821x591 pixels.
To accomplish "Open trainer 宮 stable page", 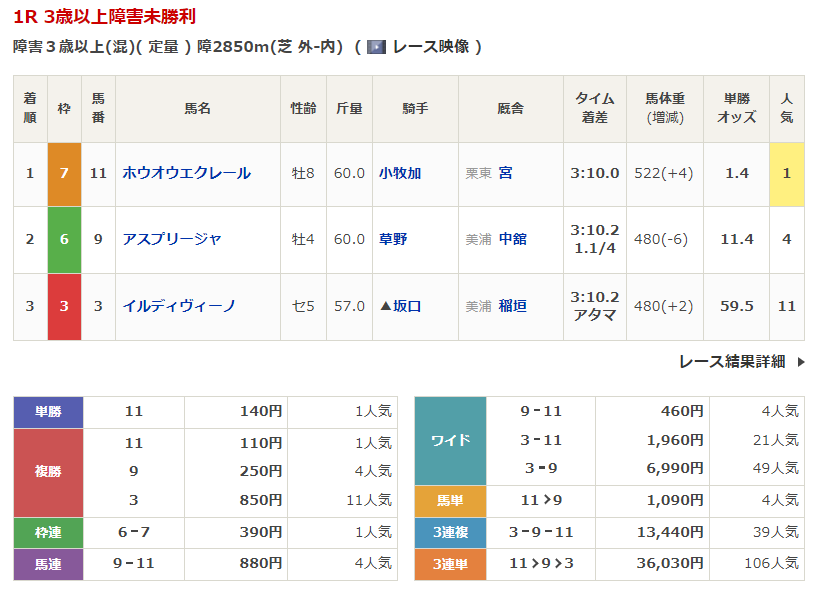I will [505, 173].
